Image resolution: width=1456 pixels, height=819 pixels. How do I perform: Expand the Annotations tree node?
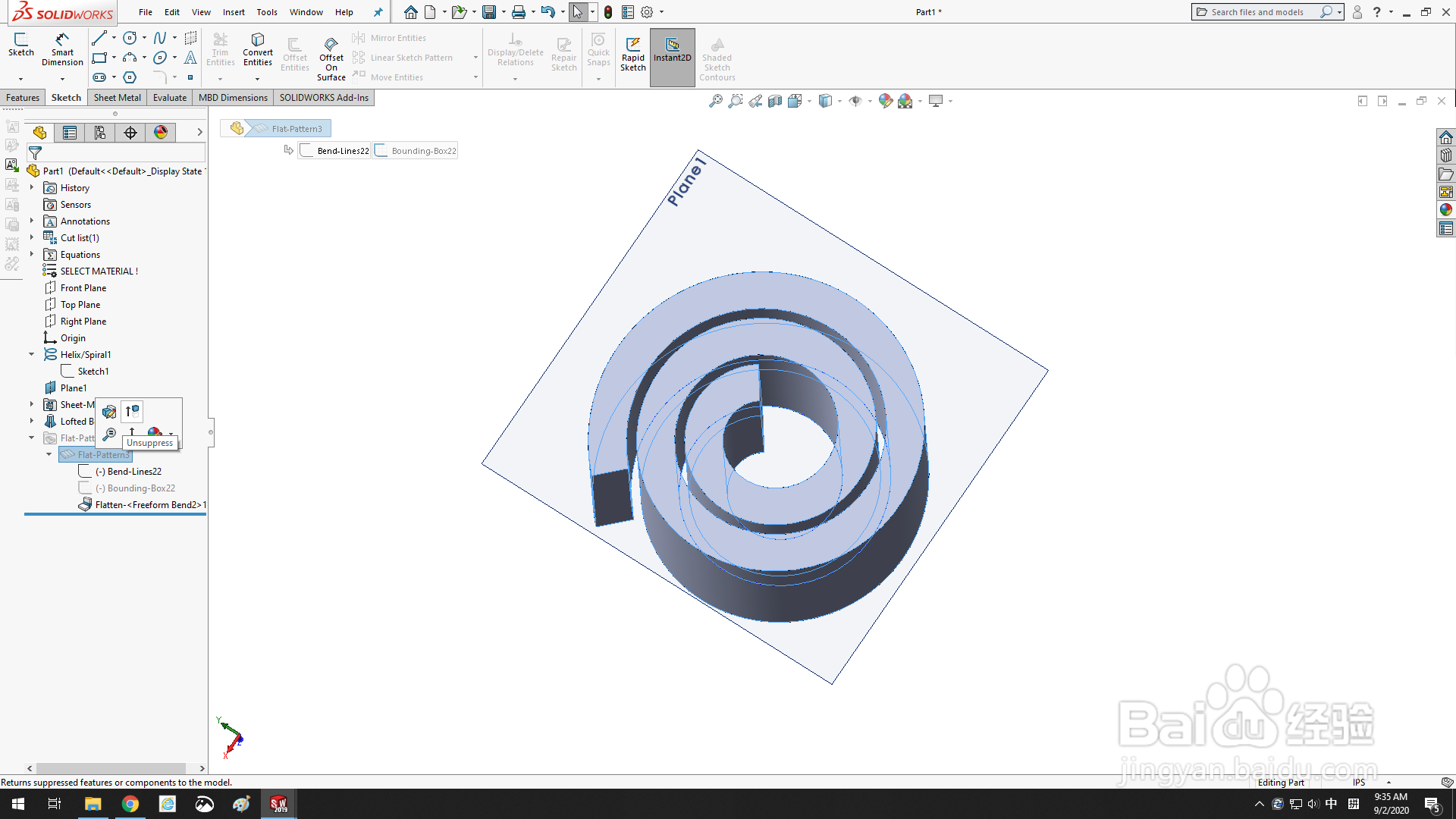click(30, 221)
